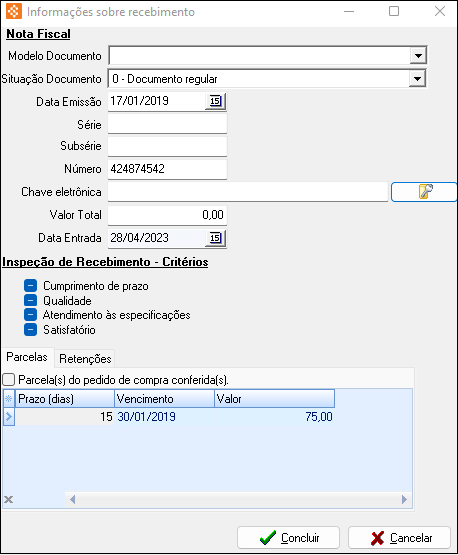Click the Chave eletrônica key icon button
This screenshot has width=458, height=555.
pyautogui.click(x=424, y=192)
